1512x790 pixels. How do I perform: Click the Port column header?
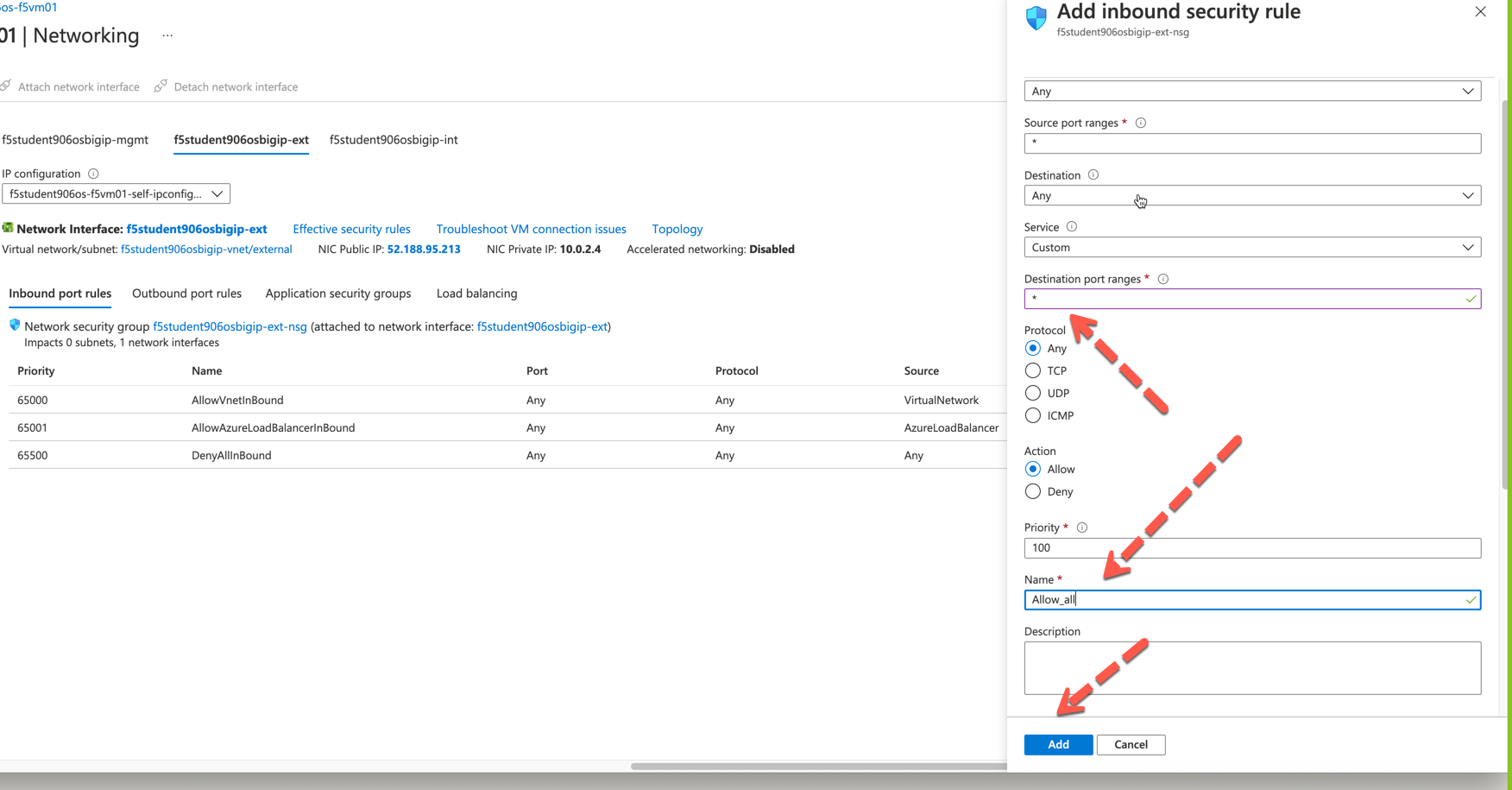point(537,371)
